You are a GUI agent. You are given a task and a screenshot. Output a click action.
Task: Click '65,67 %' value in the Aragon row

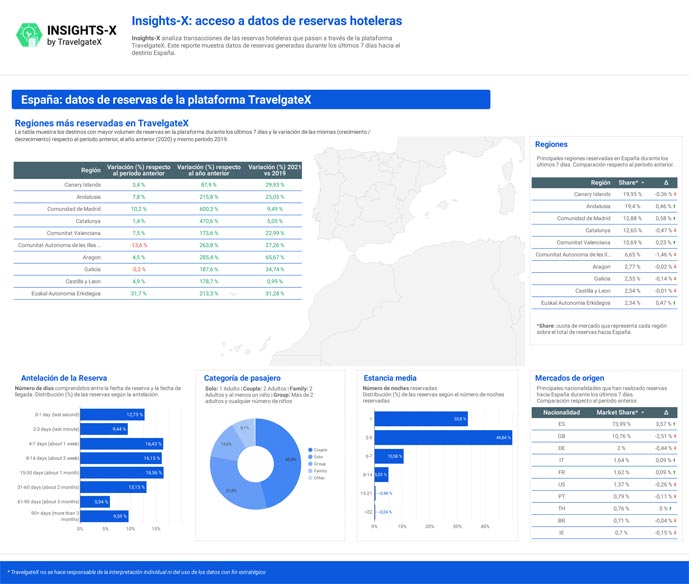point(275,257)
